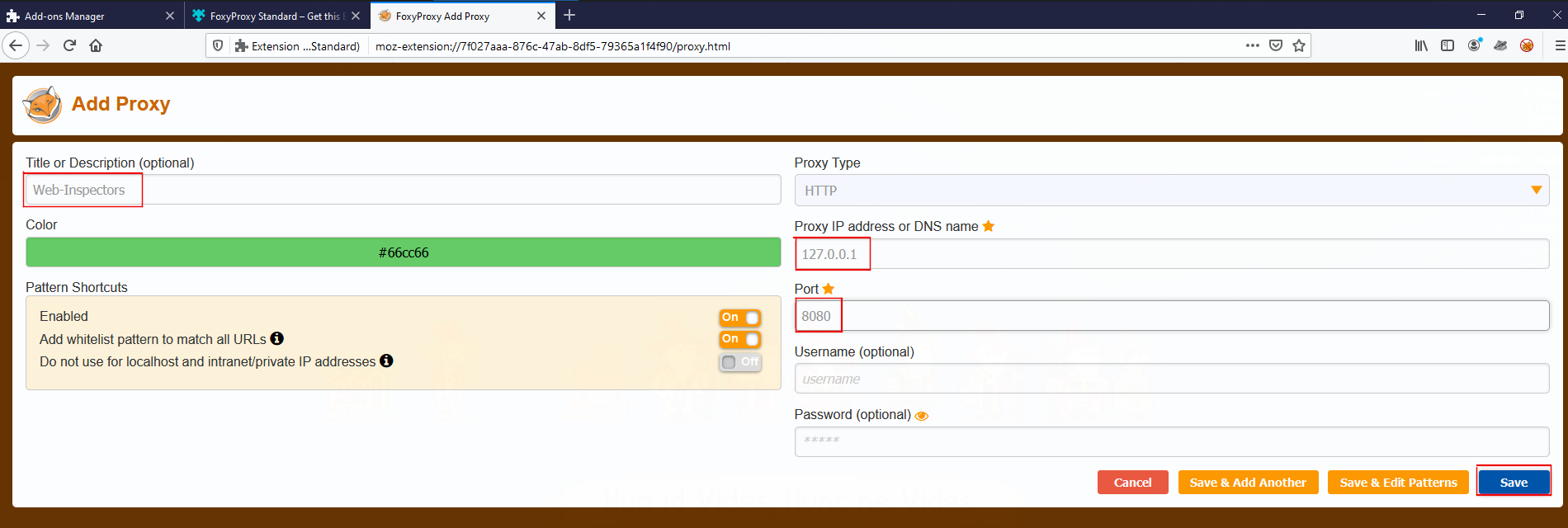
Task: Click the info icon next to whitelist pattern
Action: click(x=277, y=338)
